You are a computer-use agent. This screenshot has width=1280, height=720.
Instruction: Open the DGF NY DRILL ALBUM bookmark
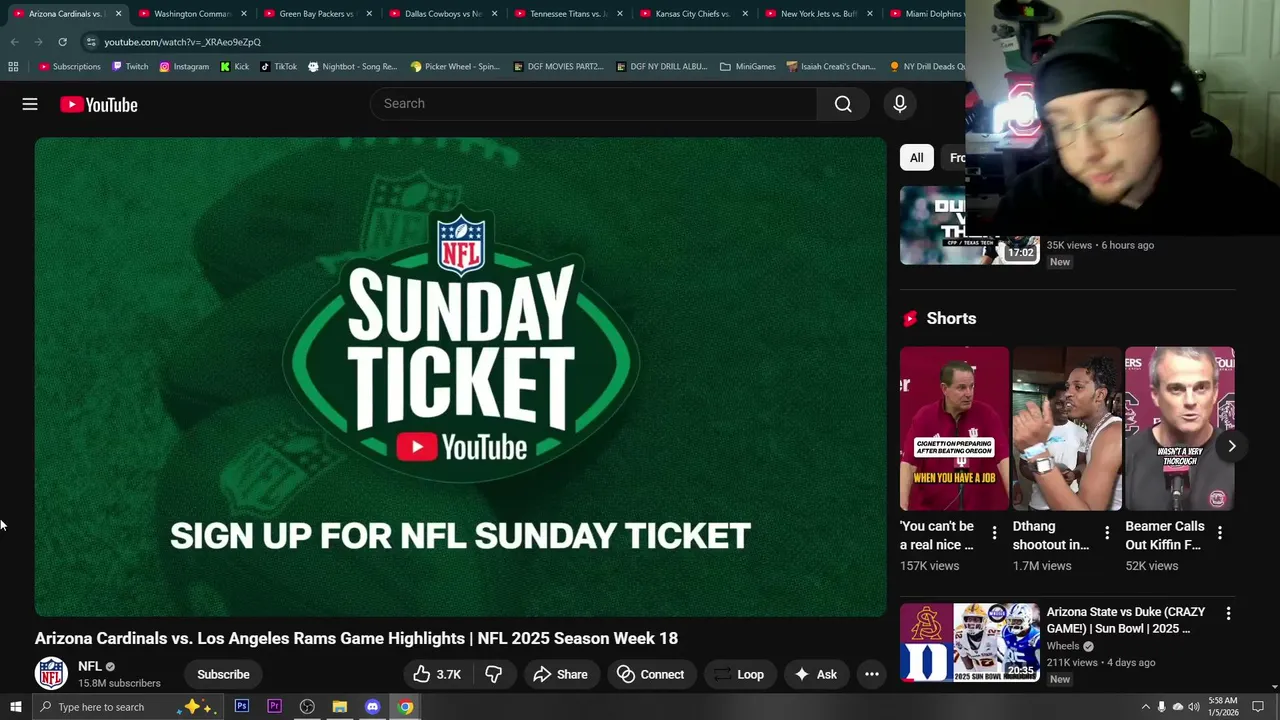pos(661,67)
